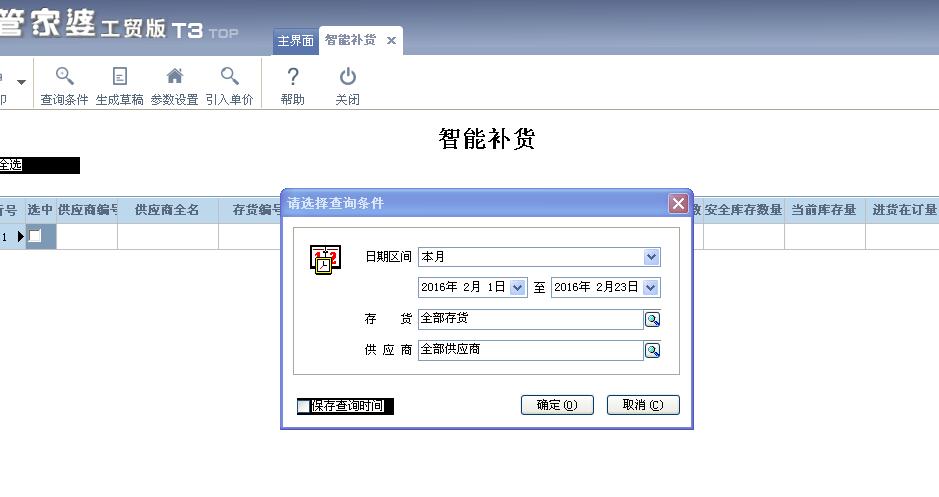The width and height of the screenshot is (939, 497).
Task: Click the 生成草稿 toolbar icon
Action: point(120,77)
